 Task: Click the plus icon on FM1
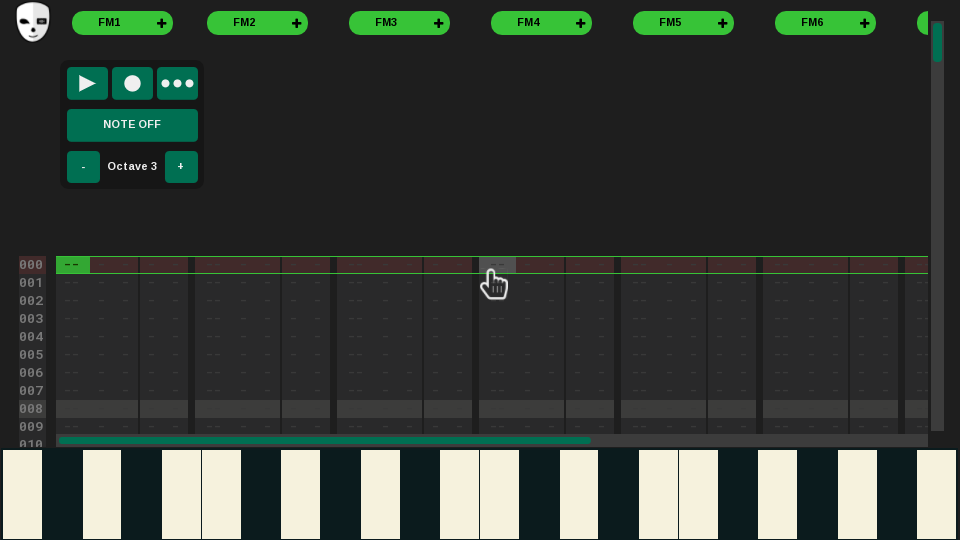pyautogui.click(x=162, y=23)
